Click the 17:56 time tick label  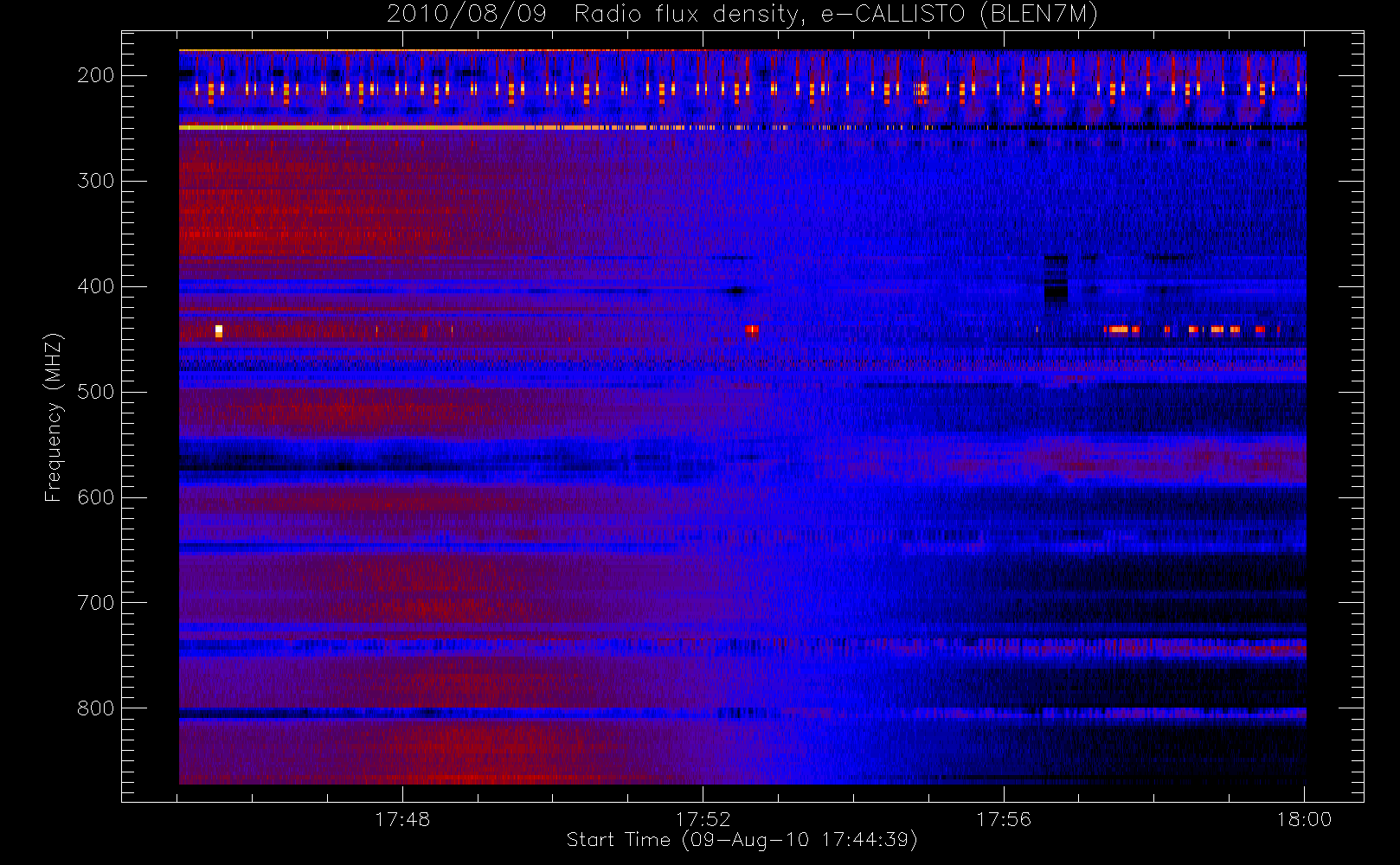[x=1004, y=819]
